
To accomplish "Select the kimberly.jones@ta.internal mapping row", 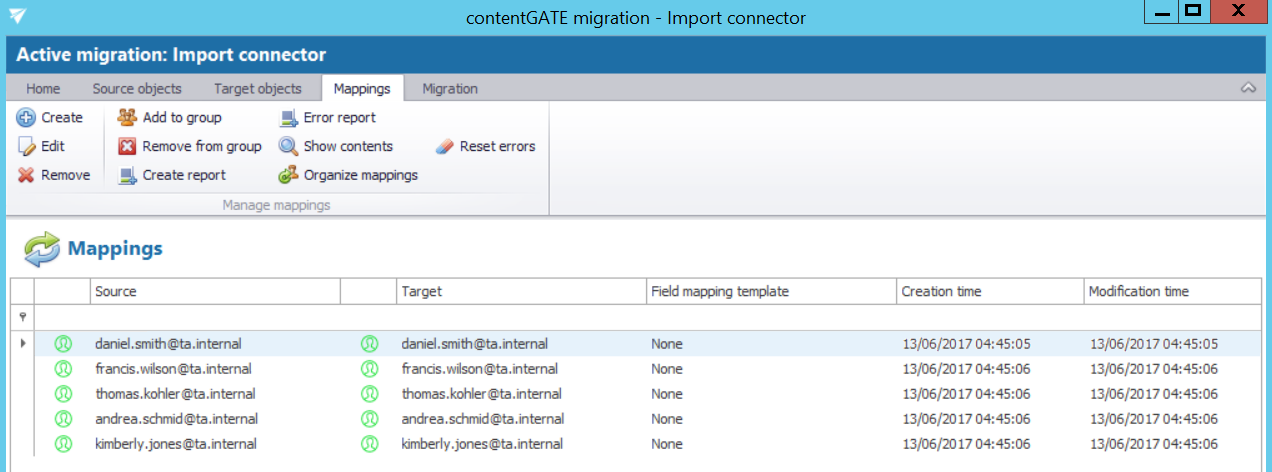I will (x=176, y=444).
